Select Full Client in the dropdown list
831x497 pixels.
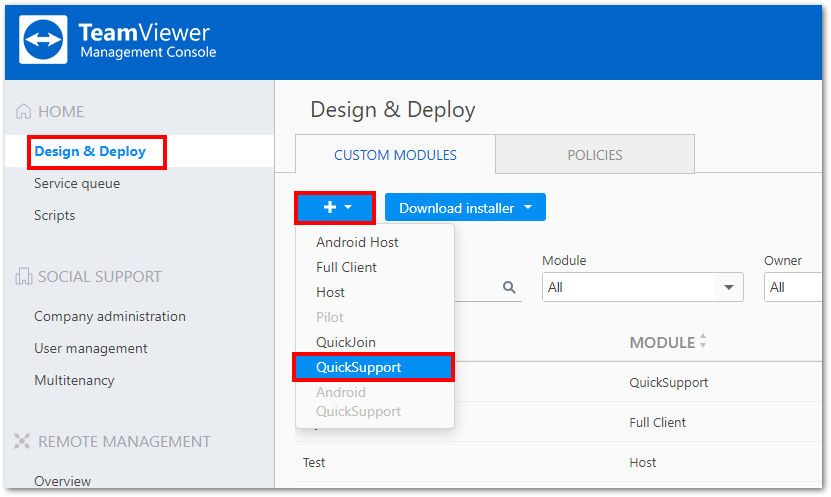[x=346, y=267]
